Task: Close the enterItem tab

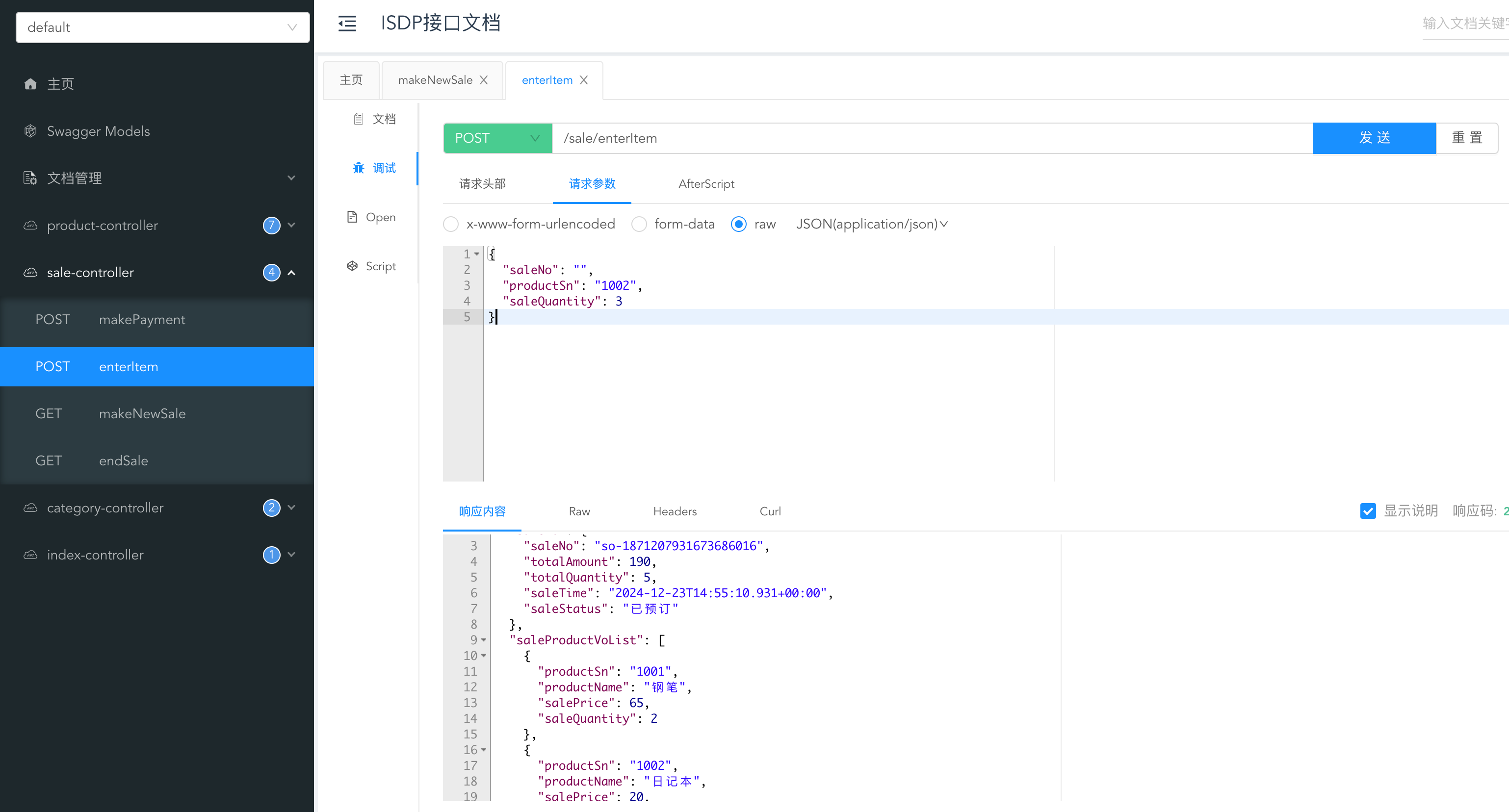Action: click(584, 80)
